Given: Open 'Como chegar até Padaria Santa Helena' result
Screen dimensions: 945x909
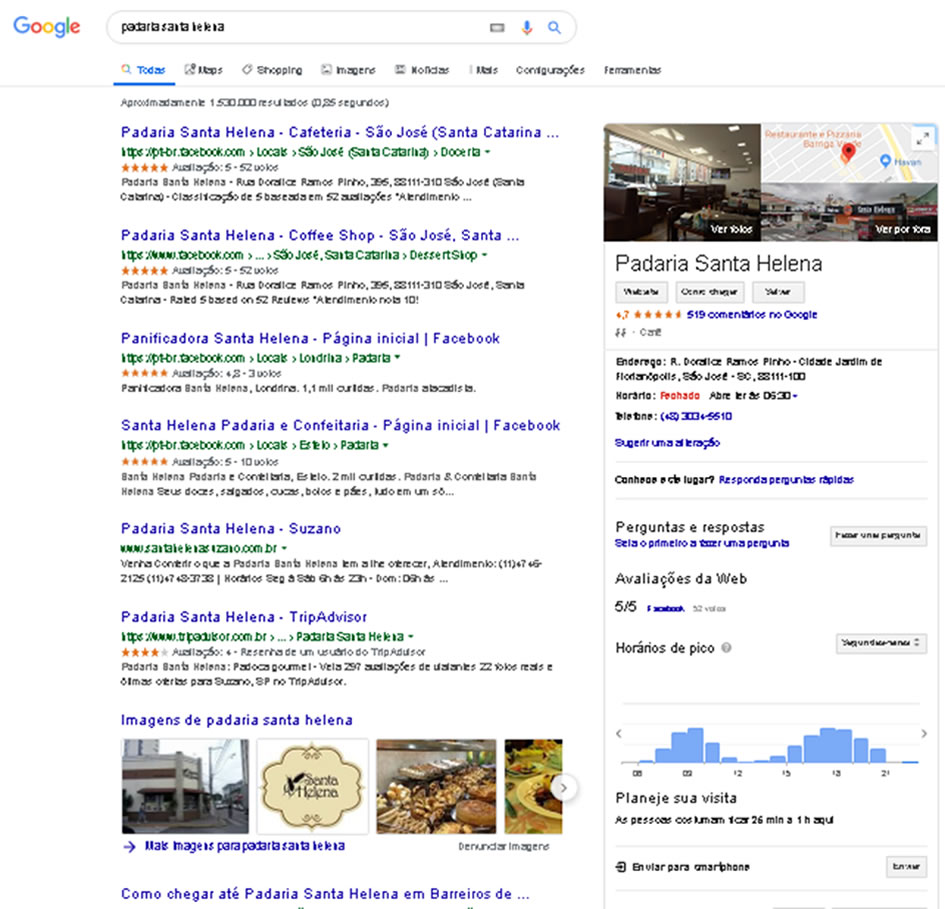Looking at the screenshot, I should click(x=325, y=894).
